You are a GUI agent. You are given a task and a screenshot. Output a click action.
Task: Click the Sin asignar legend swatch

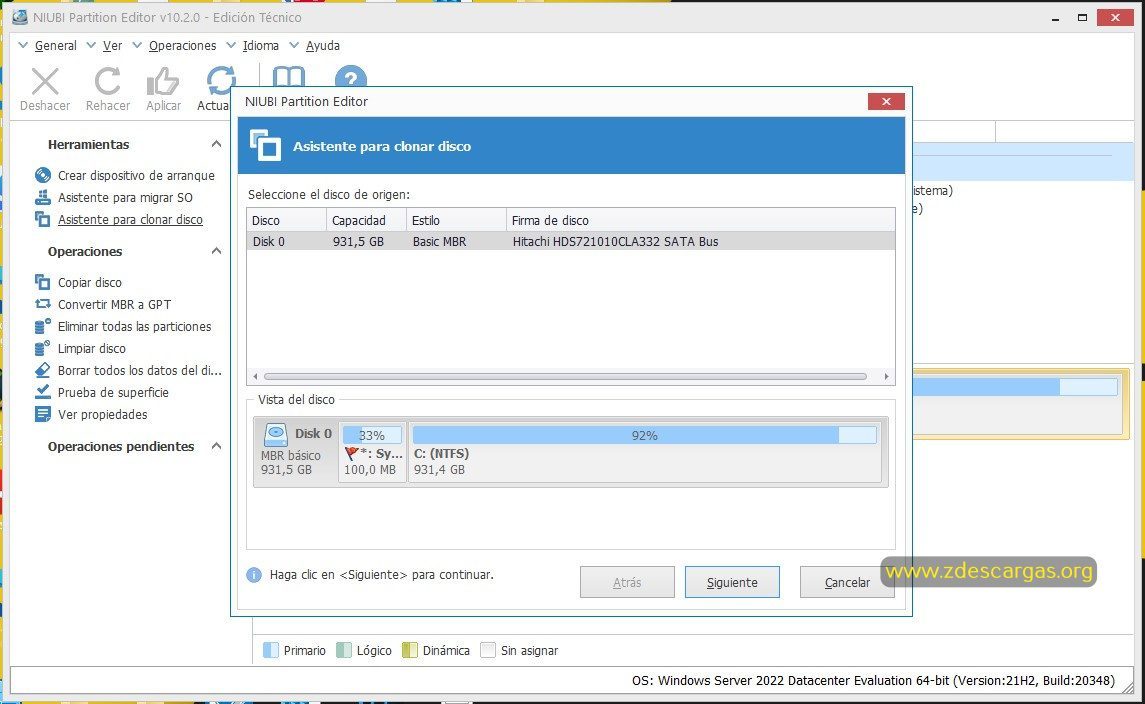(488, 650)
